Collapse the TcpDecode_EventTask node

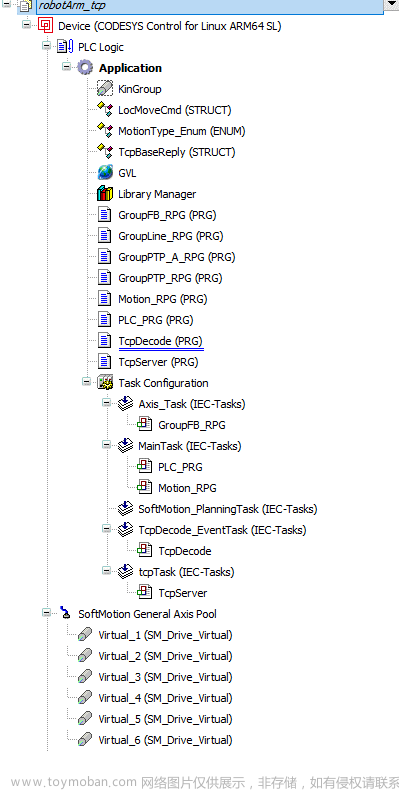[106, 529]
